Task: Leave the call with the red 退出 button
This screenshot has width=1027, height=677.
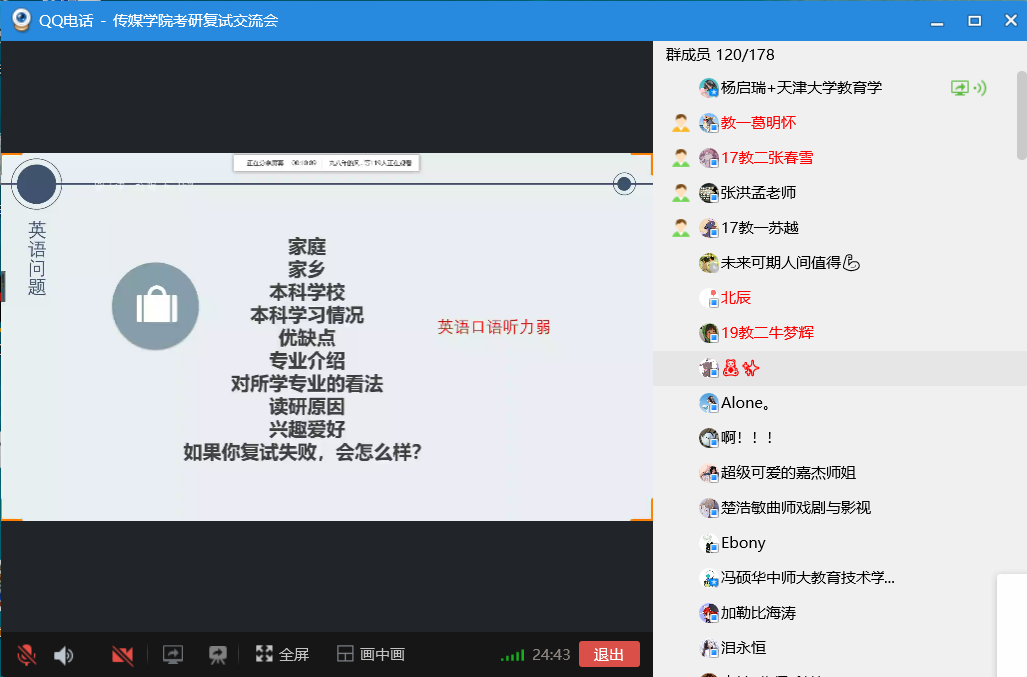Action: pos(609,655)
